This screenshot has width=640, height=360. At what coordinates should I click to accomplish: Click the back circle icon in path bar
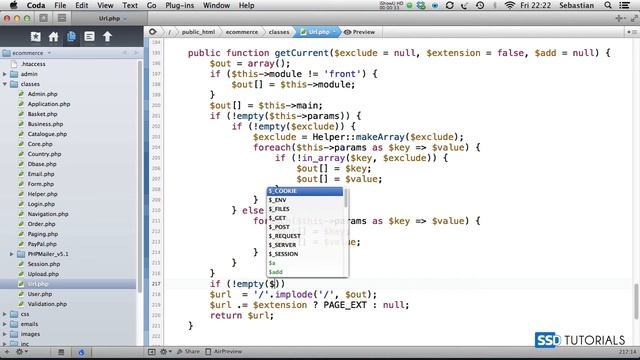tap(153, 32)
